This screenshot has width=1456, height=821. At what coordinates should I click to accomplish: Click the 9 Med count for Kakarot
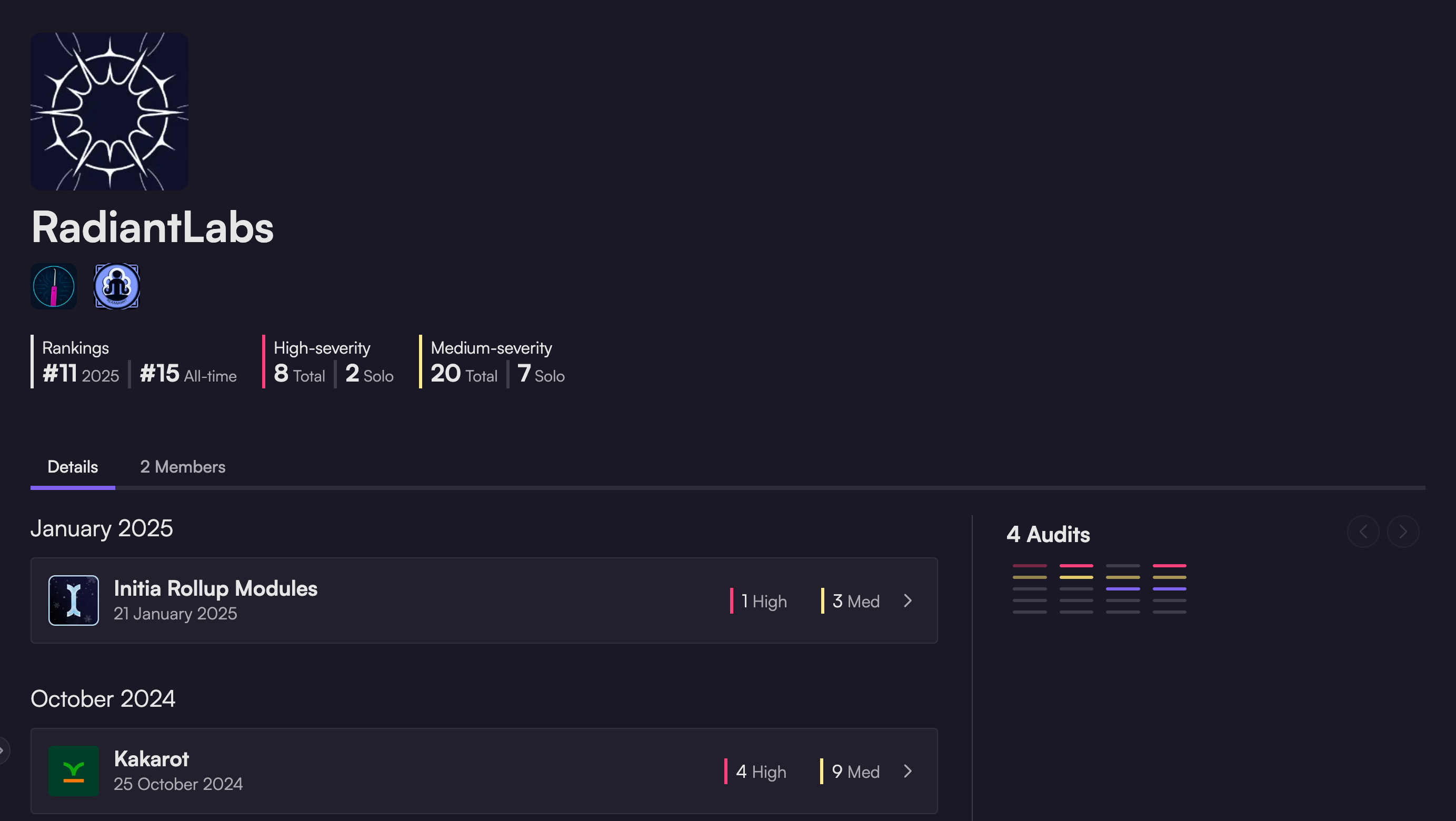click(855, 772)
